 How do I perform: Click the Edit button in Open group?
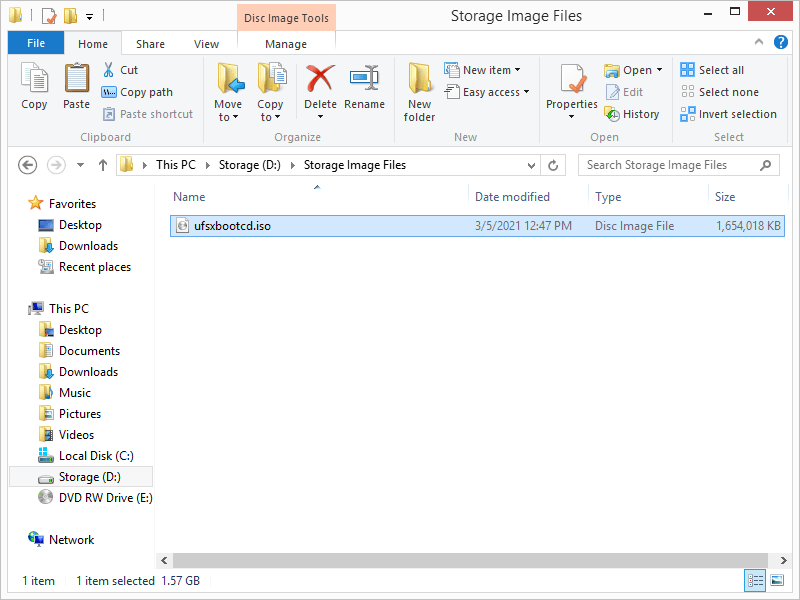624,92
